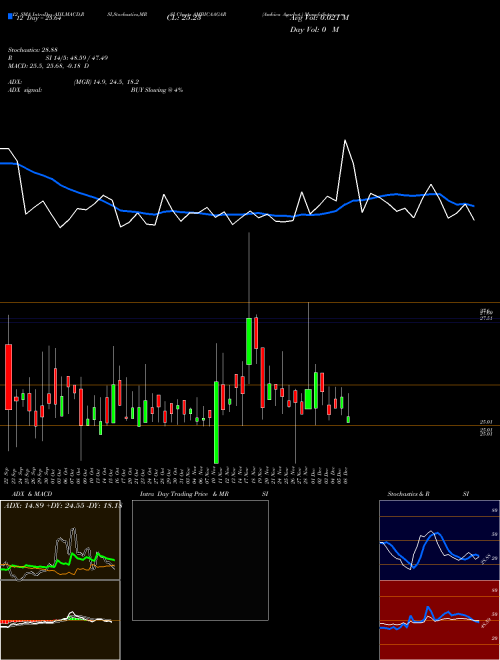
Task: Click the 'Day Vol: 0 M' label
Action: pyautogui.click(x=314, y=30)
